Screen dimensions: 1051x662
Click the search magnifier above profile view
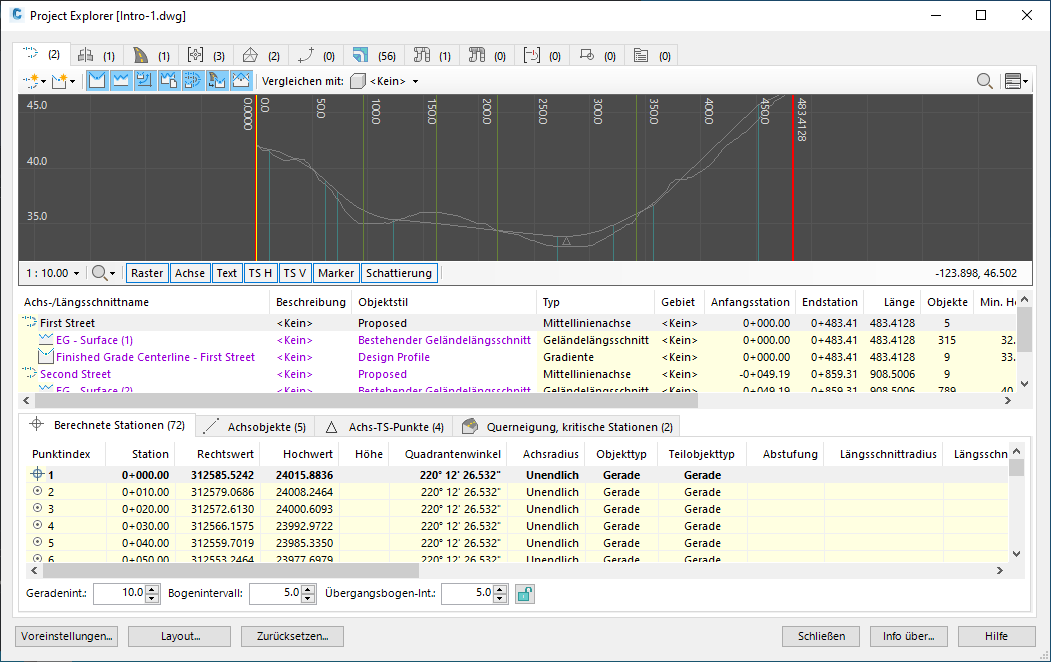984,81
